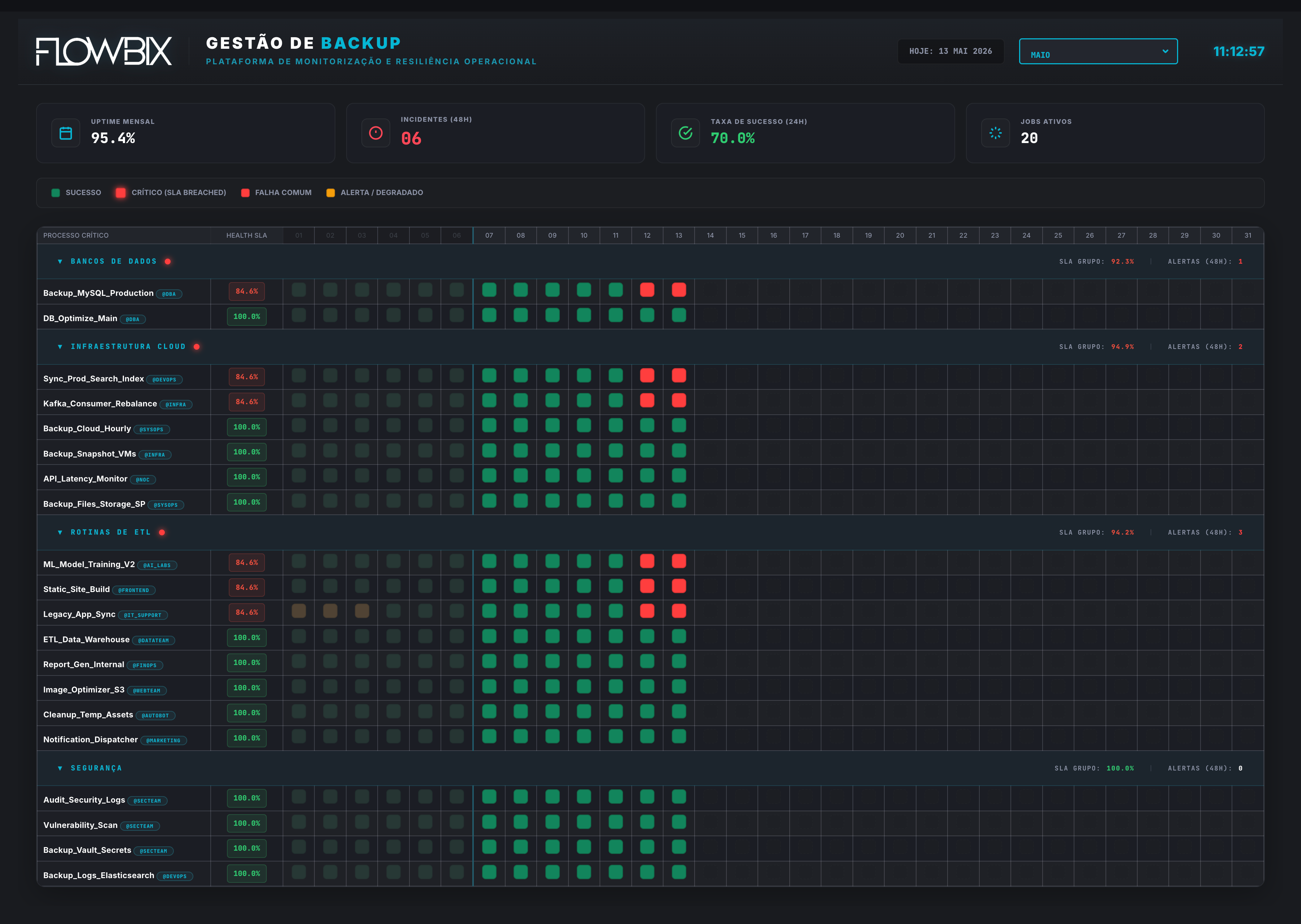The image size is (1301, 924).
Task: Select the day 31 column header
Action: 1248,236
